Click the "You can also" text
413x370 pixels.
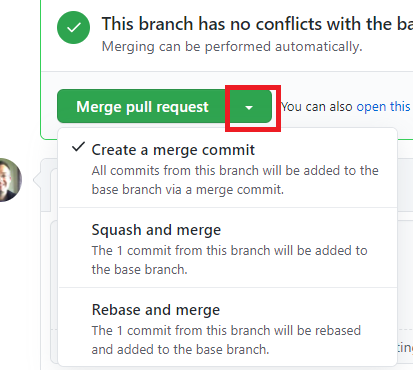pos(317,107)
